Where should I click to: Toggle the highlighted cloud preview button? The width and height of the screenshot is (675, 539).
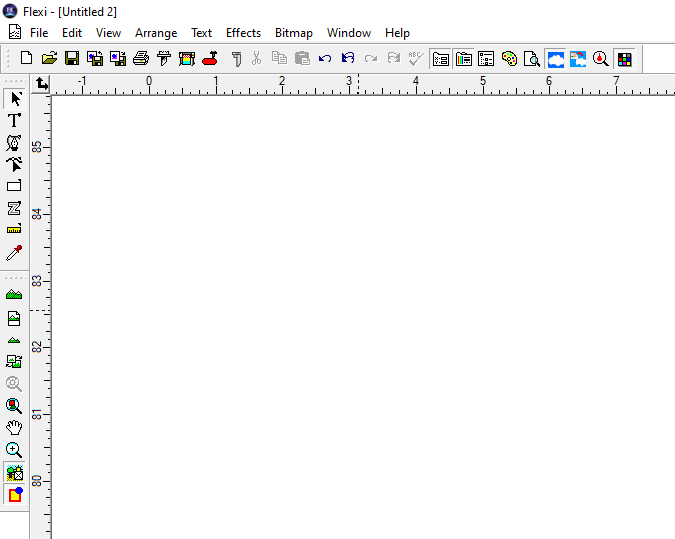(x=555, y=59)
